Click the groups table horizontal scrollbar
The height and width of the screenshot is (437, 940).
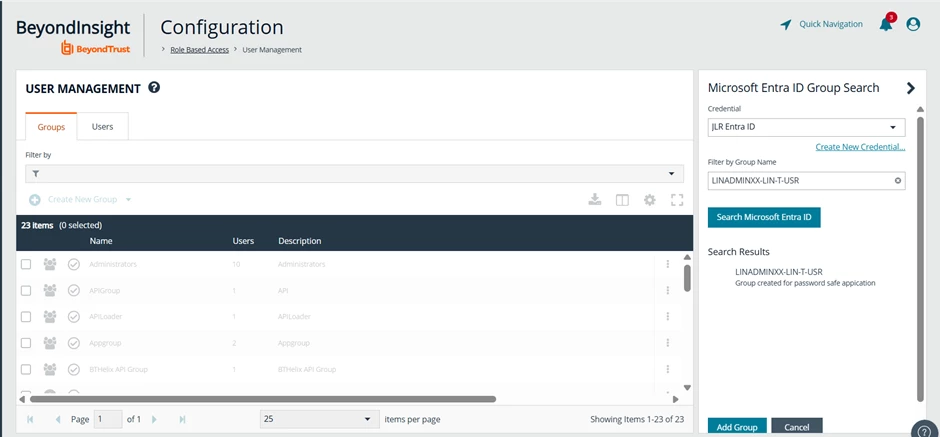point(263,399)
